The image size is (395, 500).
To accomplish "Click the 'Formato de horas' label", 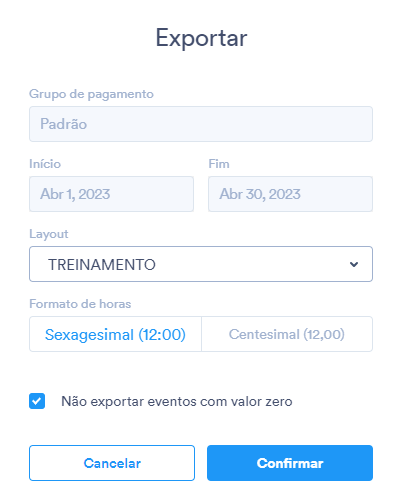I will 80,304.
